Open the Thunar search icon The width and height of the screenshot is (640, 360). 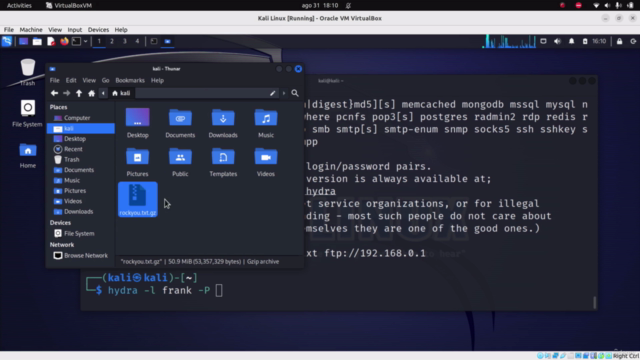pos(295,93)
